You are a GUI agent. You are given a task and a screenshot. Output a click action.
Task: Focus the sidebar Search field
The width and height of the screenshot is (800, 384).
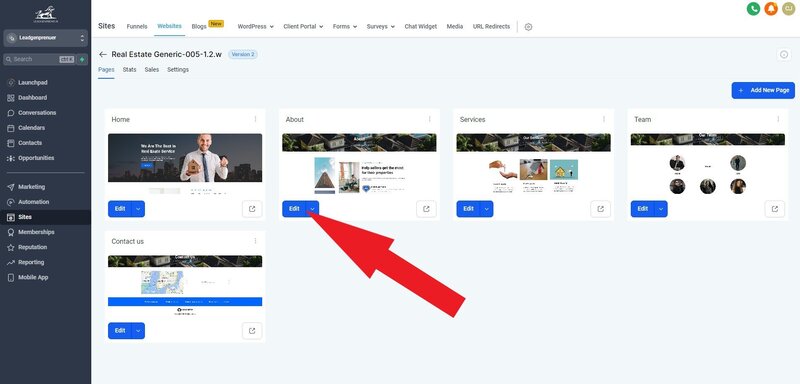coord(39,59)
